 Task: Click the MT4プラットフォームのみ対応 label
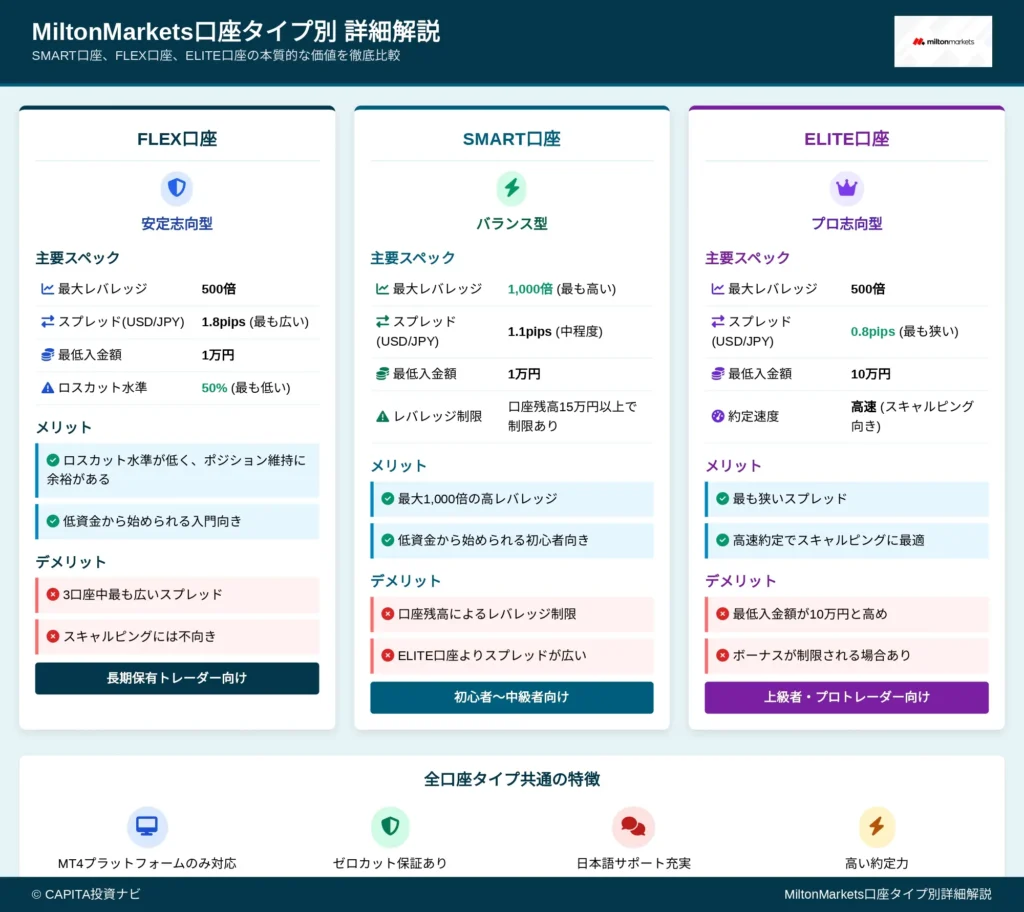147,863
